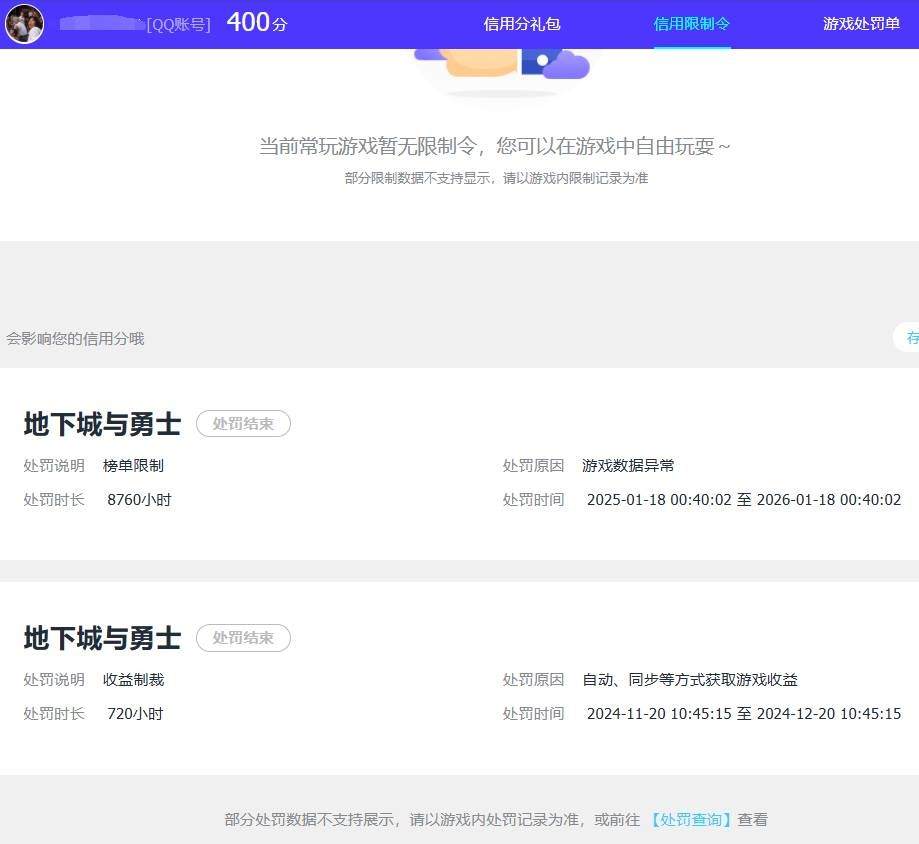Click 处罚结束 badge for 收益制裁 record
The width and height of the screenshot is (919, 844).
[243, 638]
